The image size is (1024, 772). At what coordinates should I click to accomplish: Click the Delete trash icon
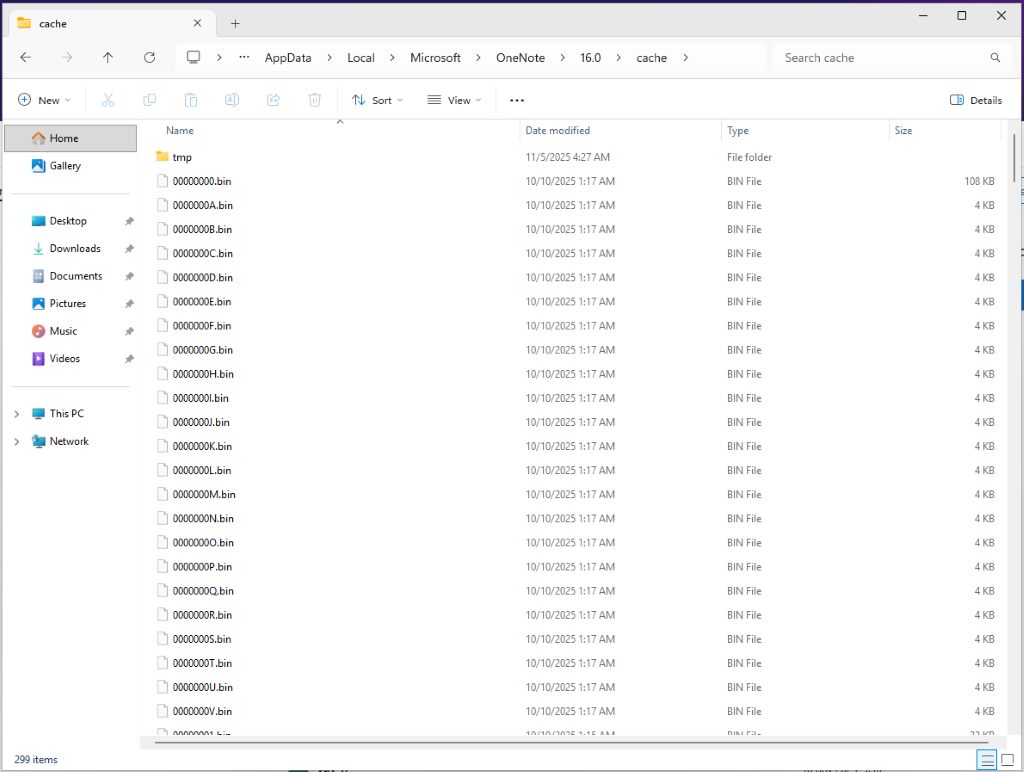click(315, 100)
